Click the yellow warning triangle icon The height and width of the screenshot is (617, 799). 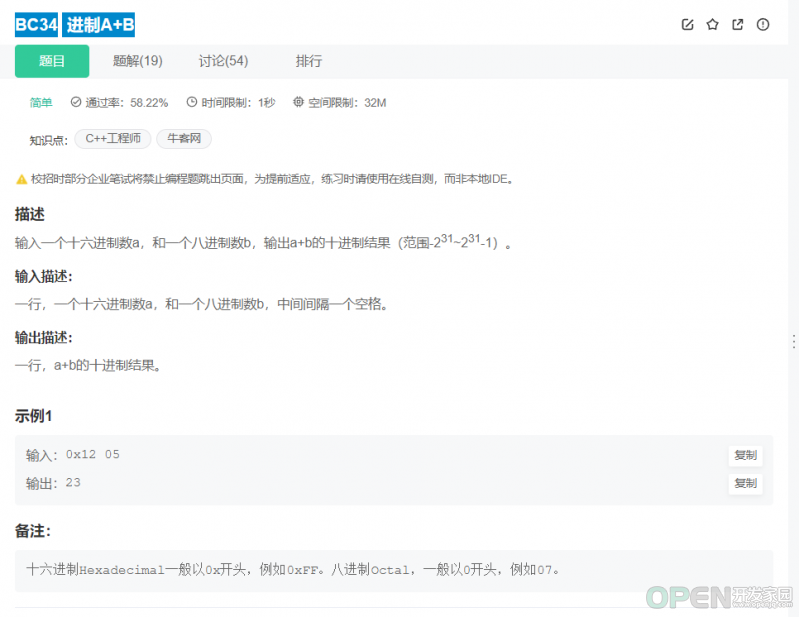pyautogui.click(x=21, y=179)
